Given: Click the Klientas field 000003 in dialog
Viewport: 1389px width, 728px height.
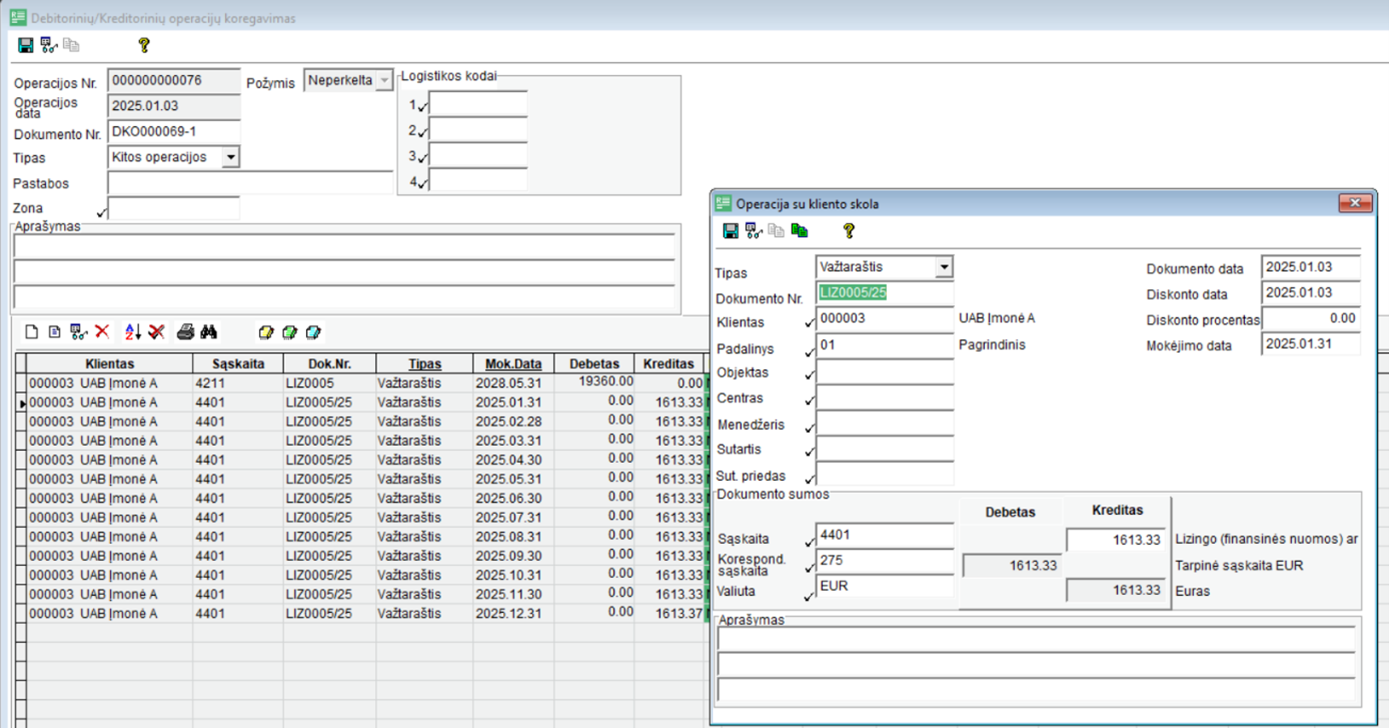Looking at the screenshot, I should click(x=884, y=319).
